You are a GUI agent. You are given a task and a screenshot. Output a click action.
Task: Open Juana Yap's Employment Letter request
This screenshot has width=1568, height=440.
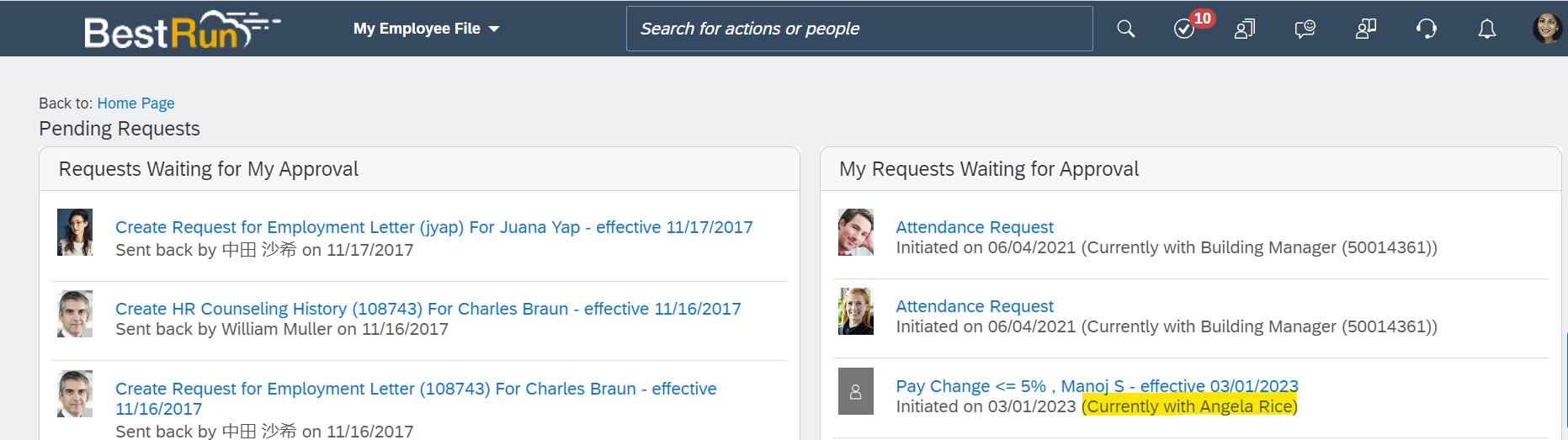coord(434,227)
